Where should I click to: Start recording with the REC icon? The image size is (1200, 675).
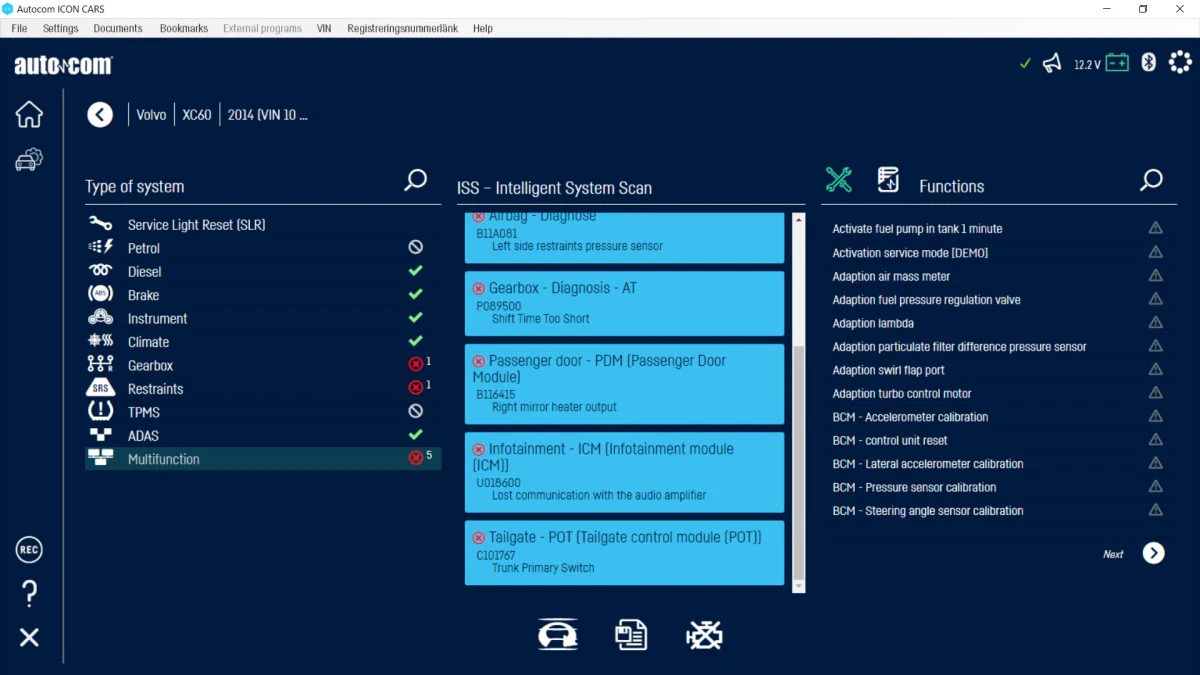tap(29, 550)
